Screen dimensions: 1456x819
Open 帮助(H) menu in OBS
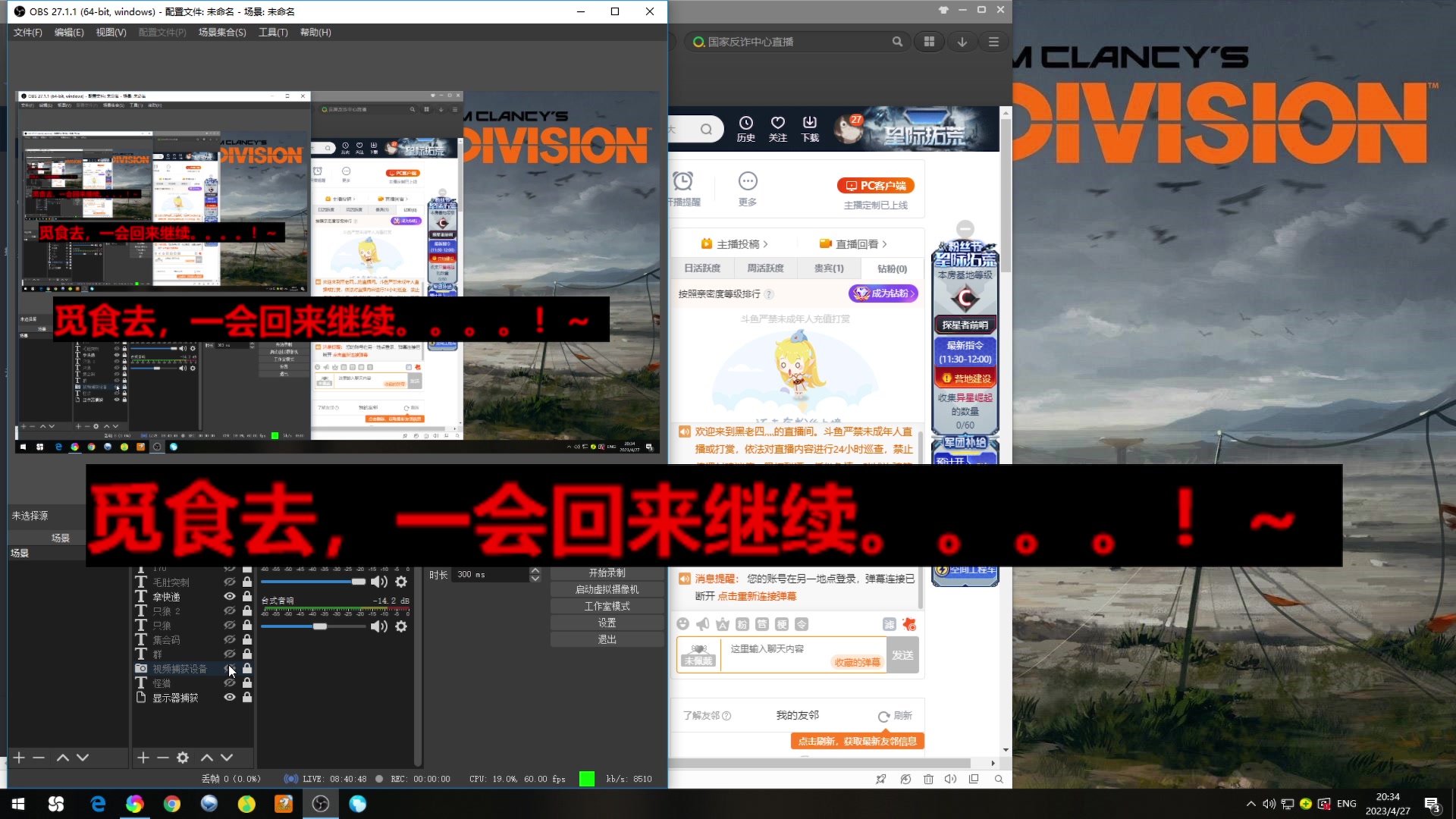click(x=315, y=33)
